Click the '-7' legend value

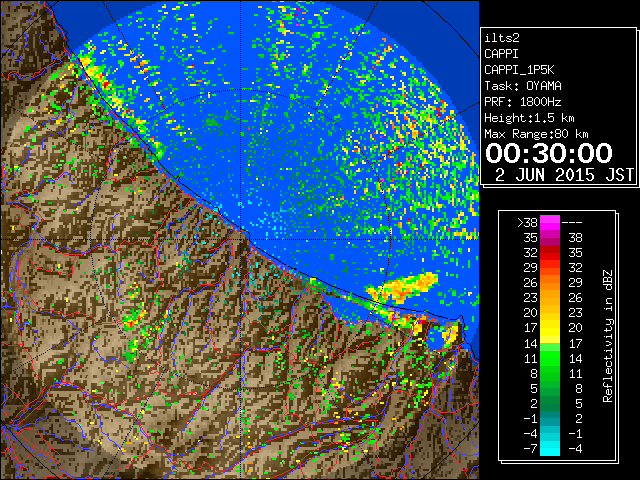click(530, 449)
